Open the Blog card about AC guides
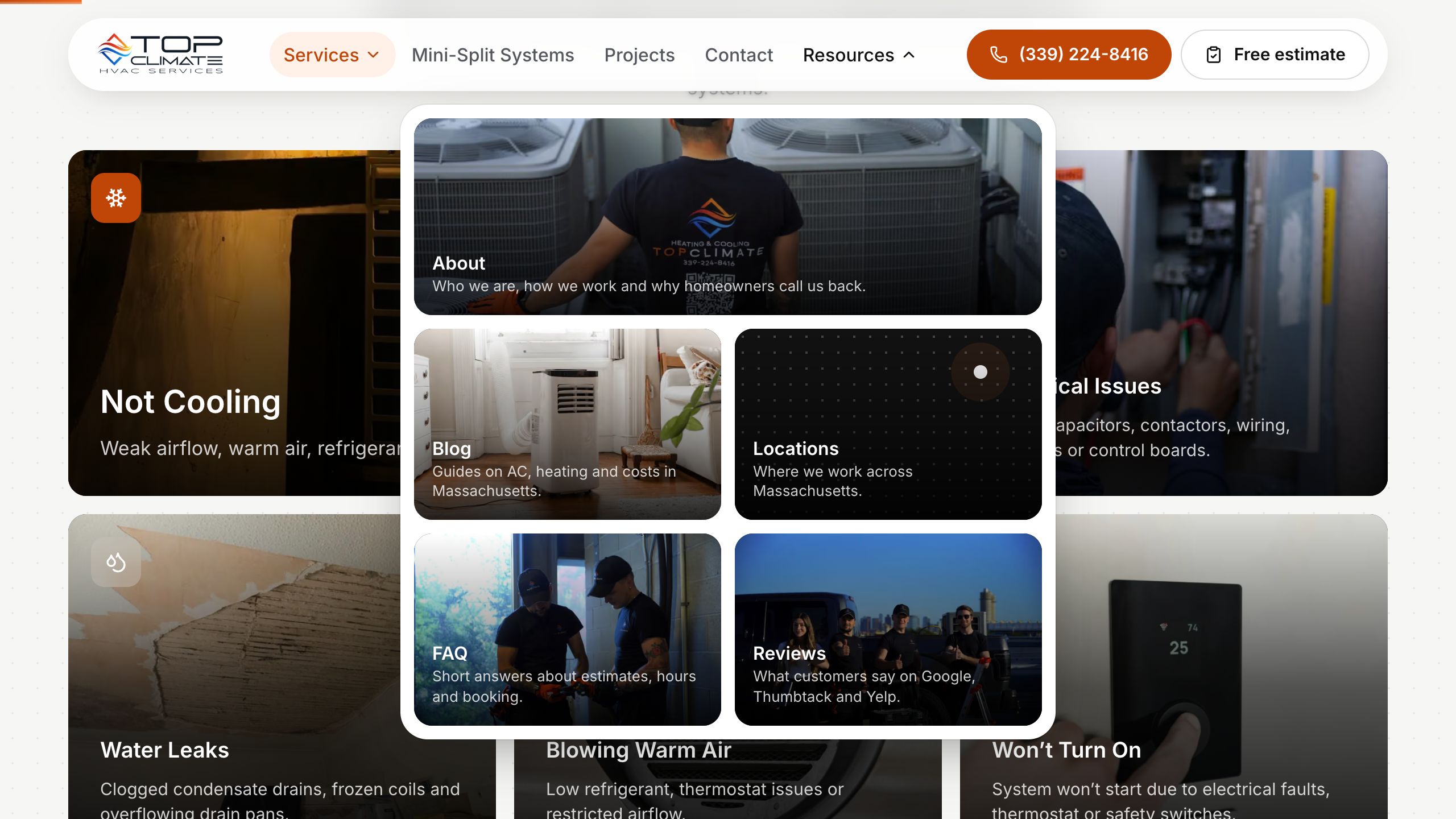 (568, 424)
